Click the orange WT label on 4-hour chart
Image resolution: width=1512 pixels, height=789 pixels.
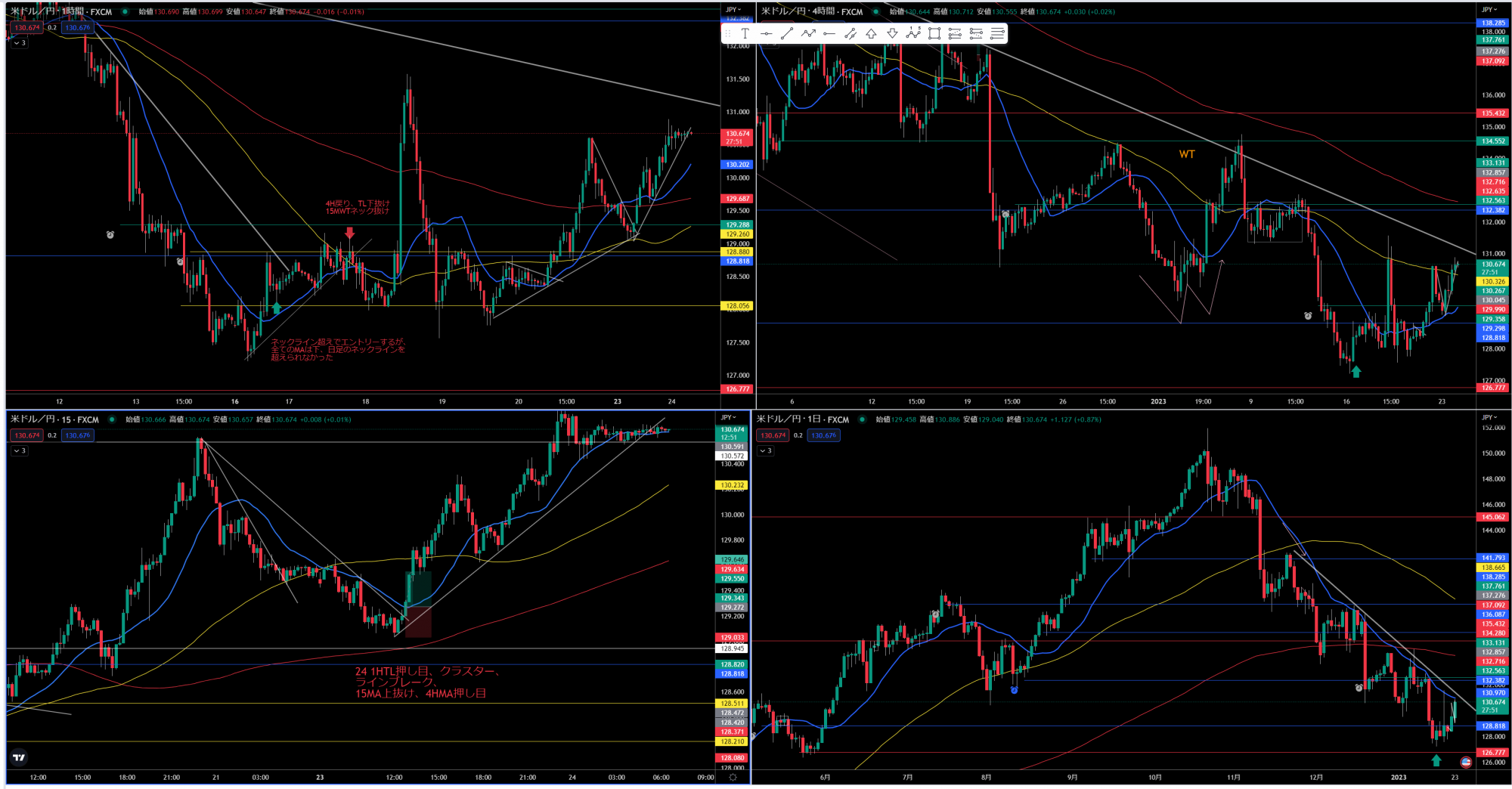(1187, 154)
